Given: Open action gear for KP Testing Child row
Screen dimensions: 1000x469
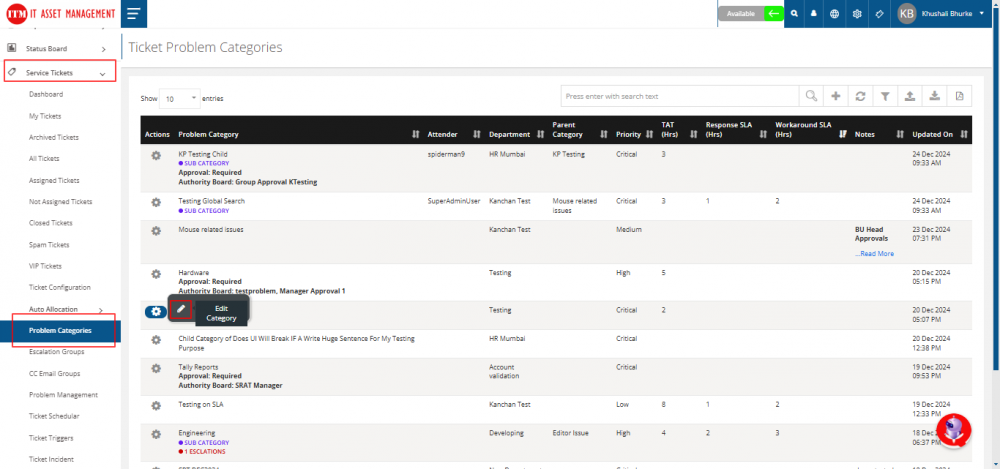Looking at the screenshot, I should point(156,155).
